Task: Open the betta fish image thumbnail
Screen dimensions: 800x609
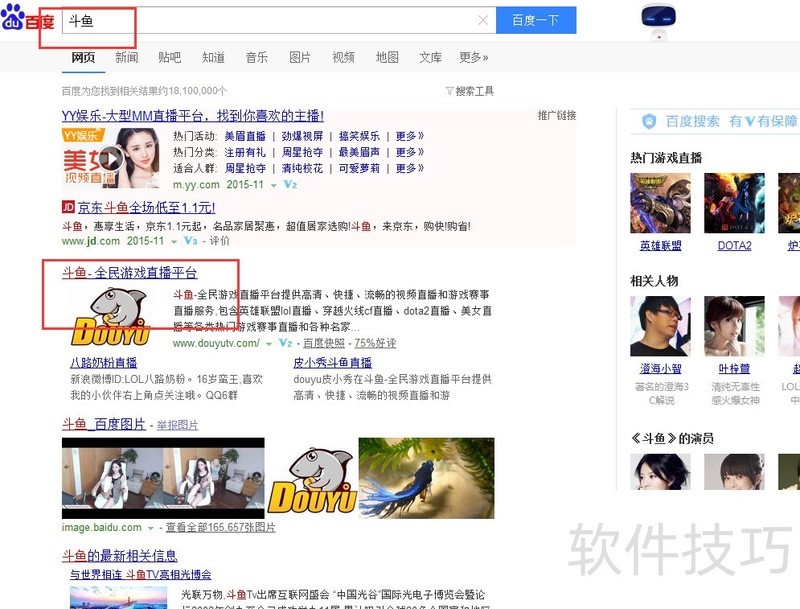Action: click(427, 478)
